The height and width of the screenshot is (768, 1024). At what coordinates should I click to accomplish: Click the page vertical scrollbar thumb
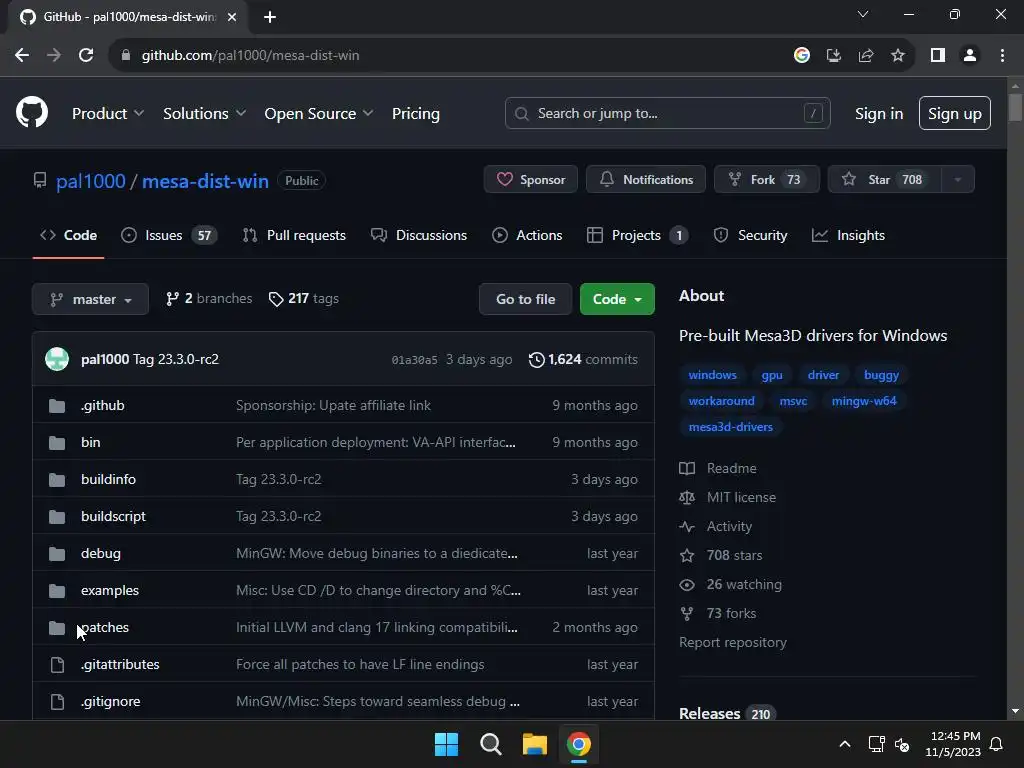pyautogui.click(x=1015, y=107)
